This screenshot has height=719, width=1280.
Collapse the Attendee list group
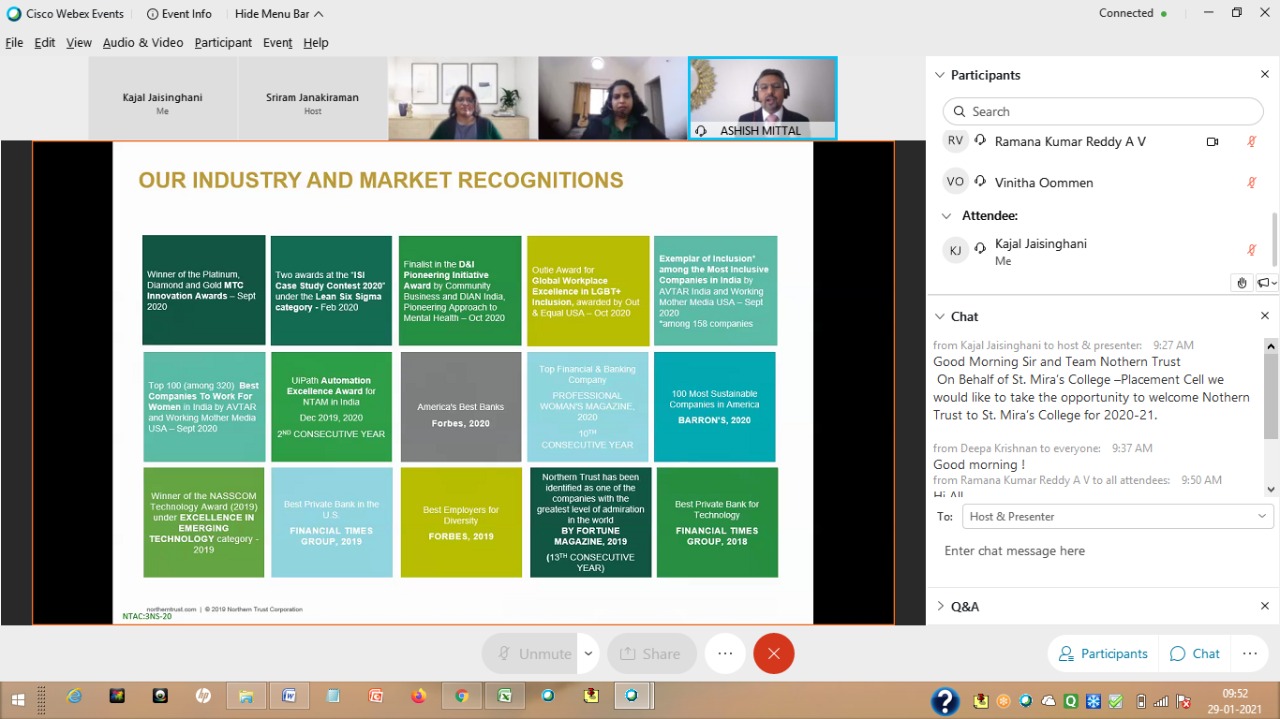click(946, 216)
